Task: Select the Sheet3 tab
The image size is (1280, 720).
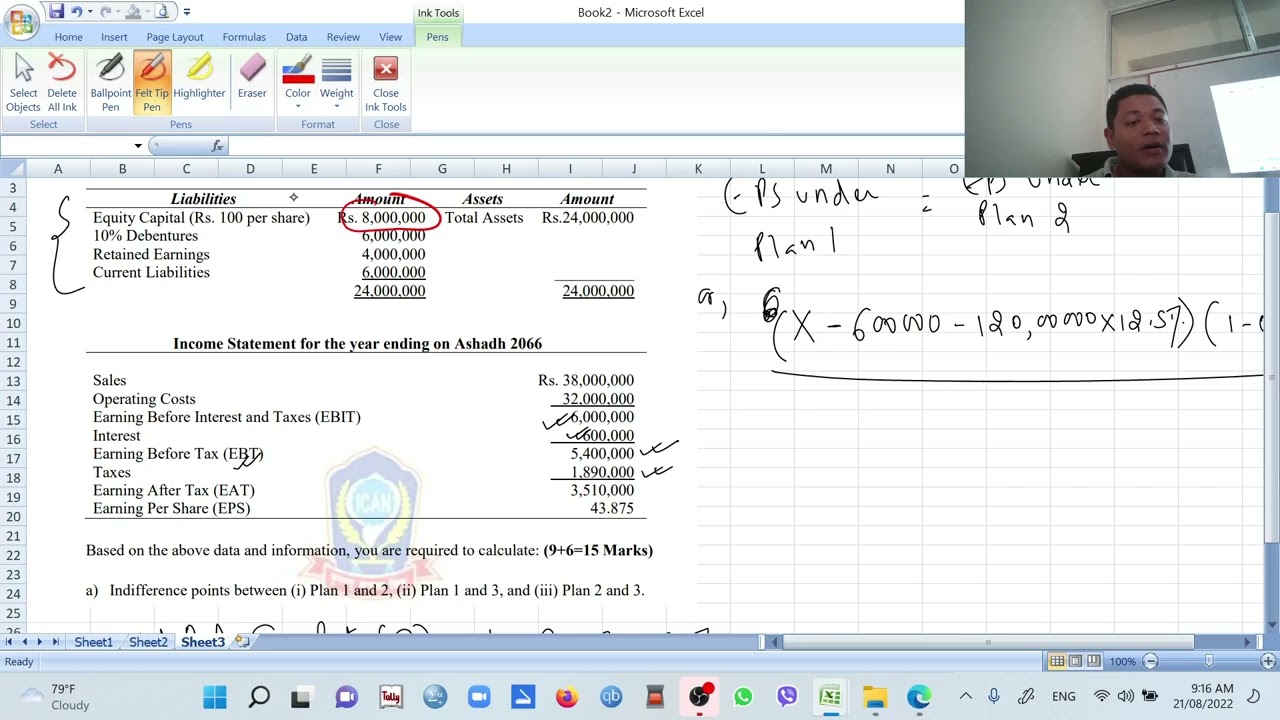Action: click(x=203, y=642)
